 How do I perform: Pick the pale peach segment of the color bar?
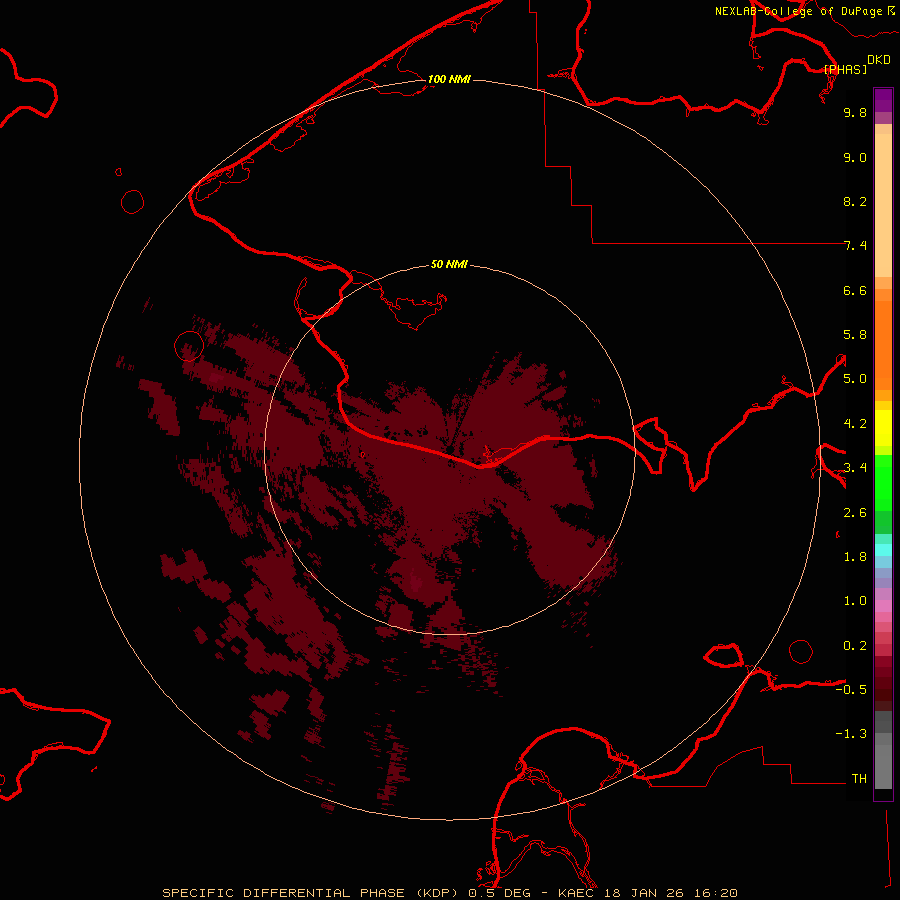coord(883,205)
